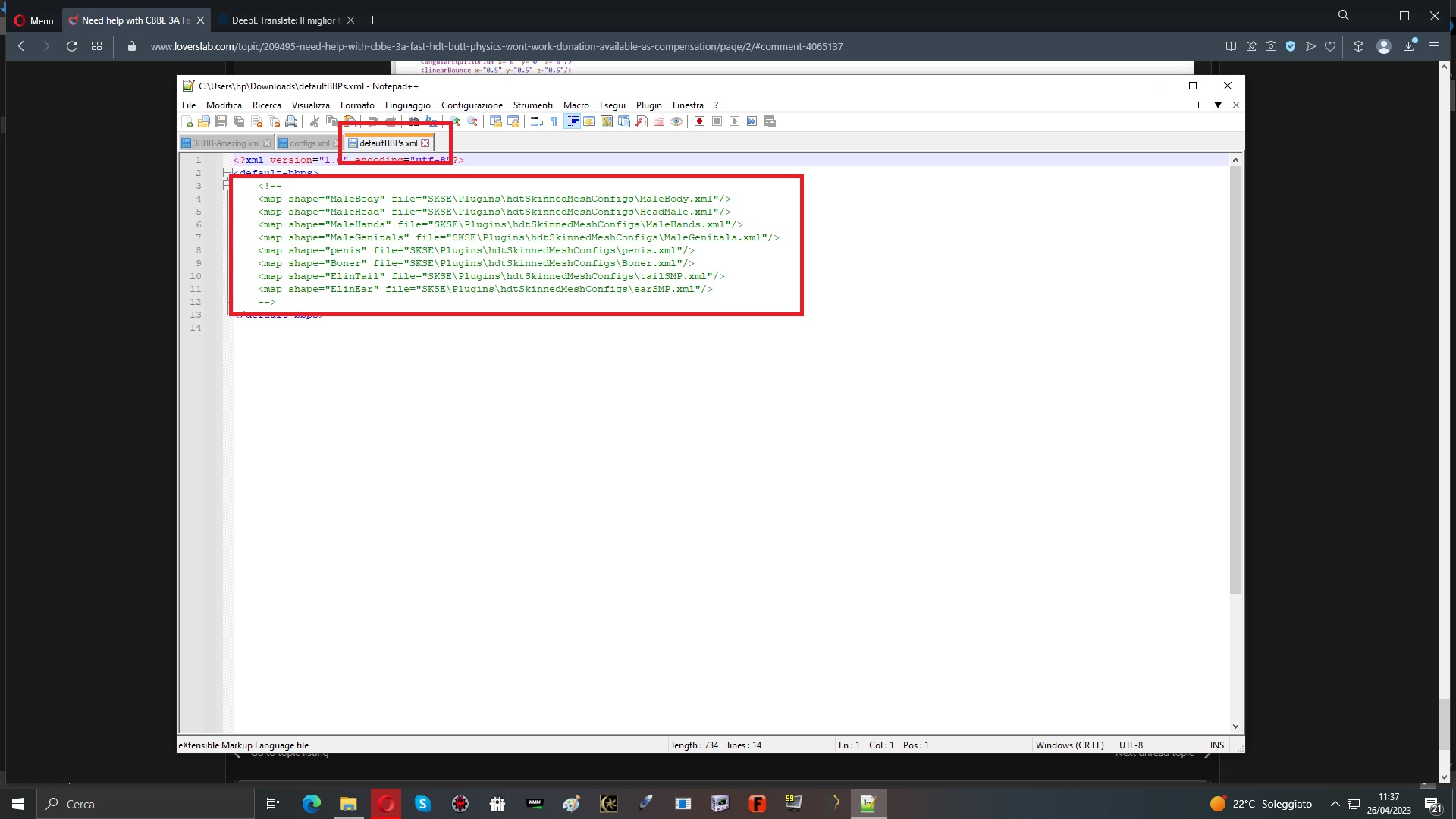Image resolution: width=1456 pixels, height=819 pixels.
Task: Click the plus button beside the Notepad++ menu bar
Action: click(x=1198, y=105)
